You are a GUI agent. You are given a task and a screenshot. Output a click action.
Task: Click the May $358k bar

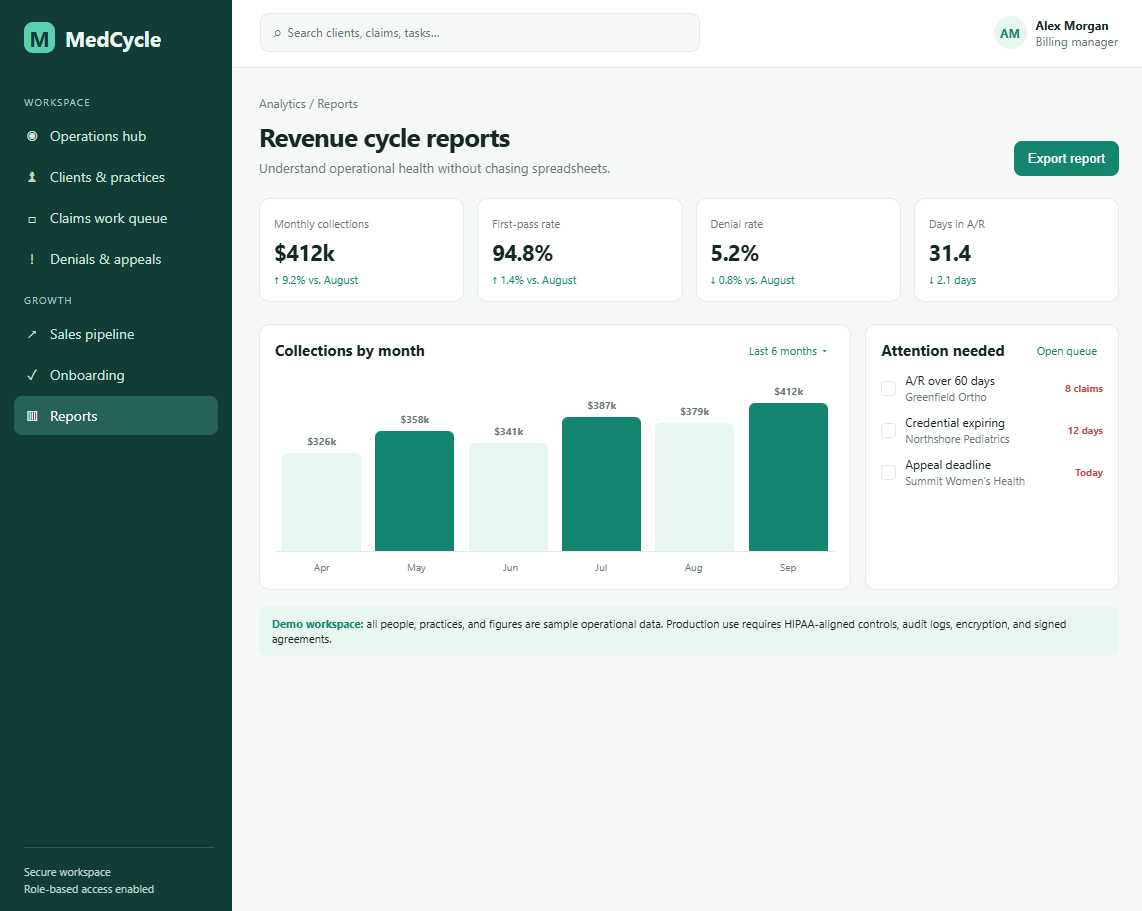(414, 491)
